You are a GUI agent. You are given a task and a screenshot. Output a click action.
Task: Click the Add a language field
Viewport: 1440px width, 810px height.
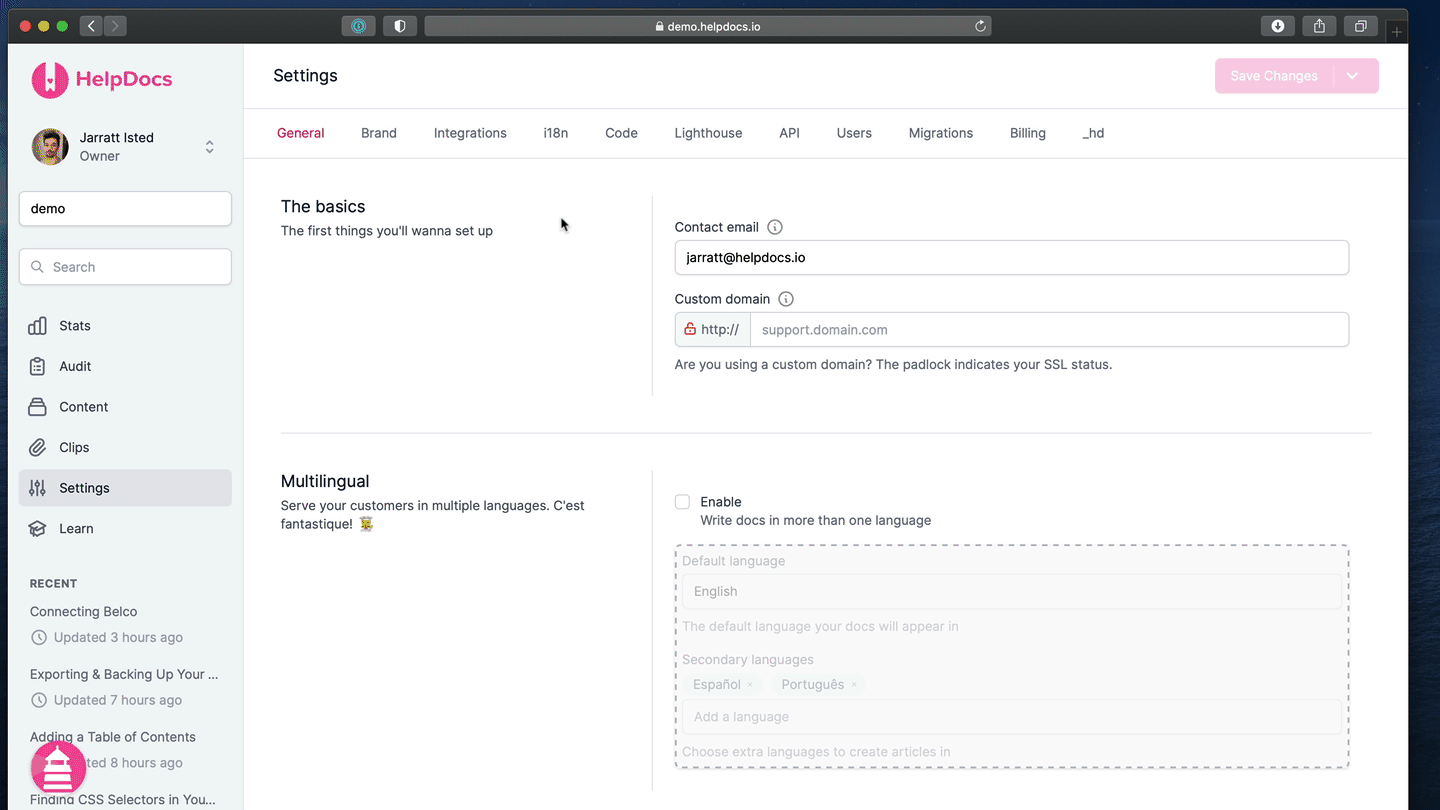[x=1011, y=717]
